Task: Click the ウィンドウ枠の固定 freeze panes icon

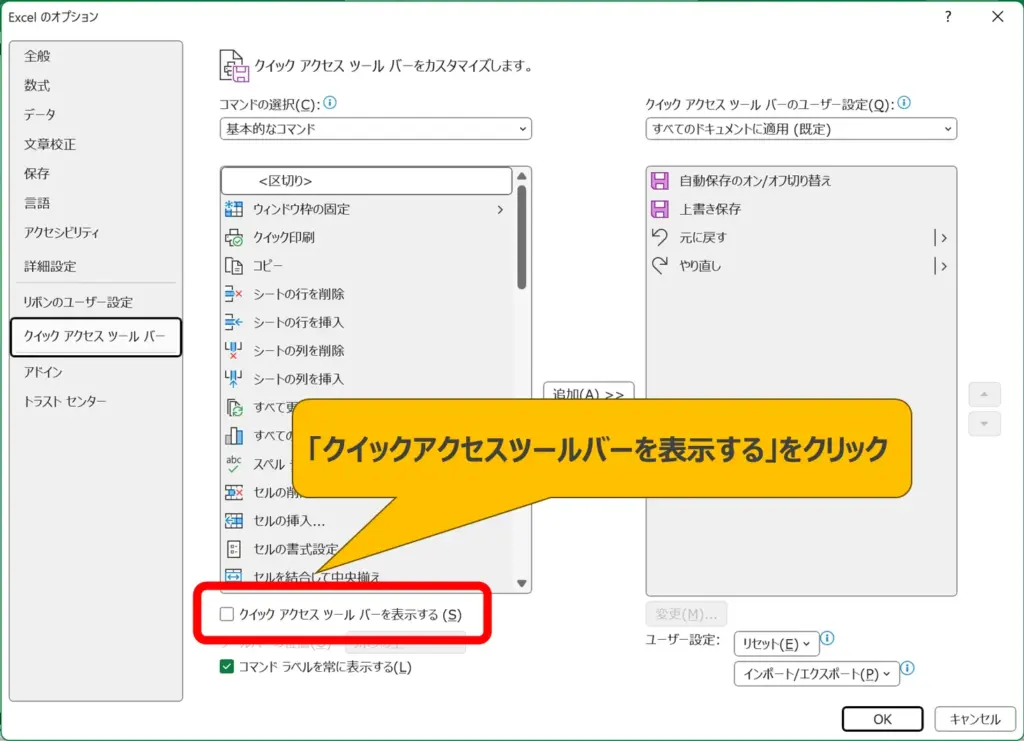Action: coord(234,209)
